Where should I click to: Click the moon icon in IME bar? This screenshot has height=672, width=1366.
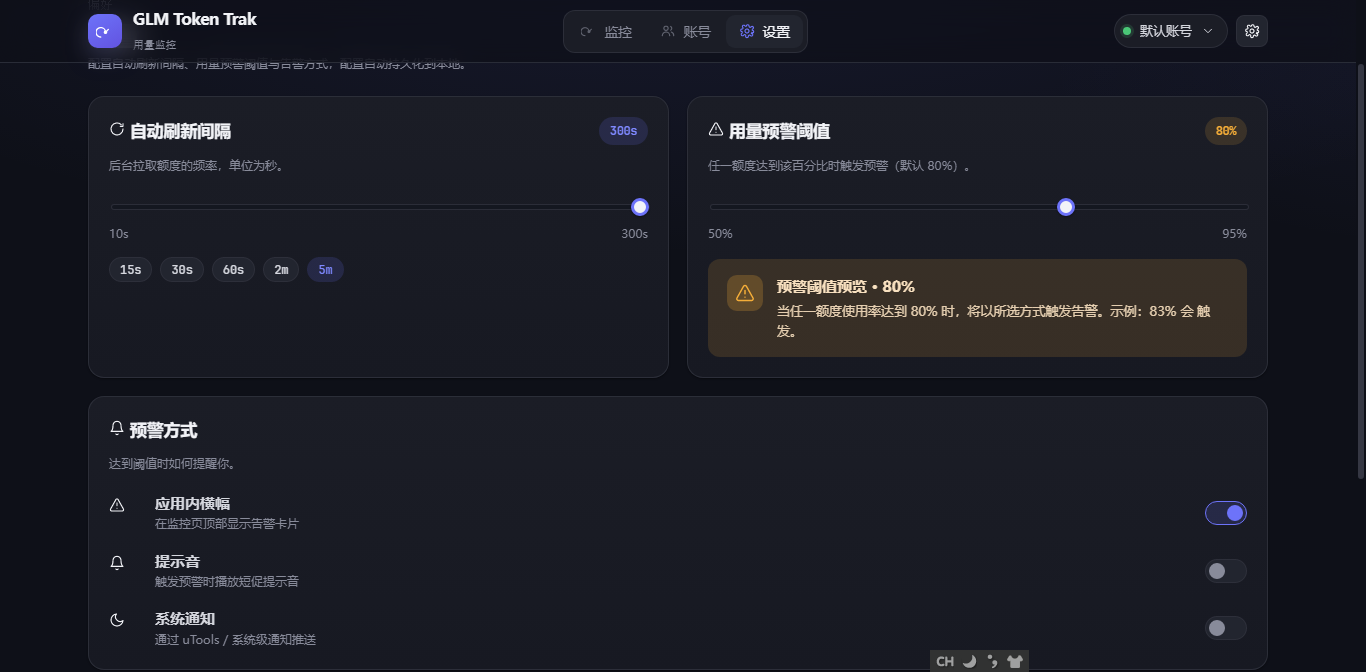tap(969, 661)
